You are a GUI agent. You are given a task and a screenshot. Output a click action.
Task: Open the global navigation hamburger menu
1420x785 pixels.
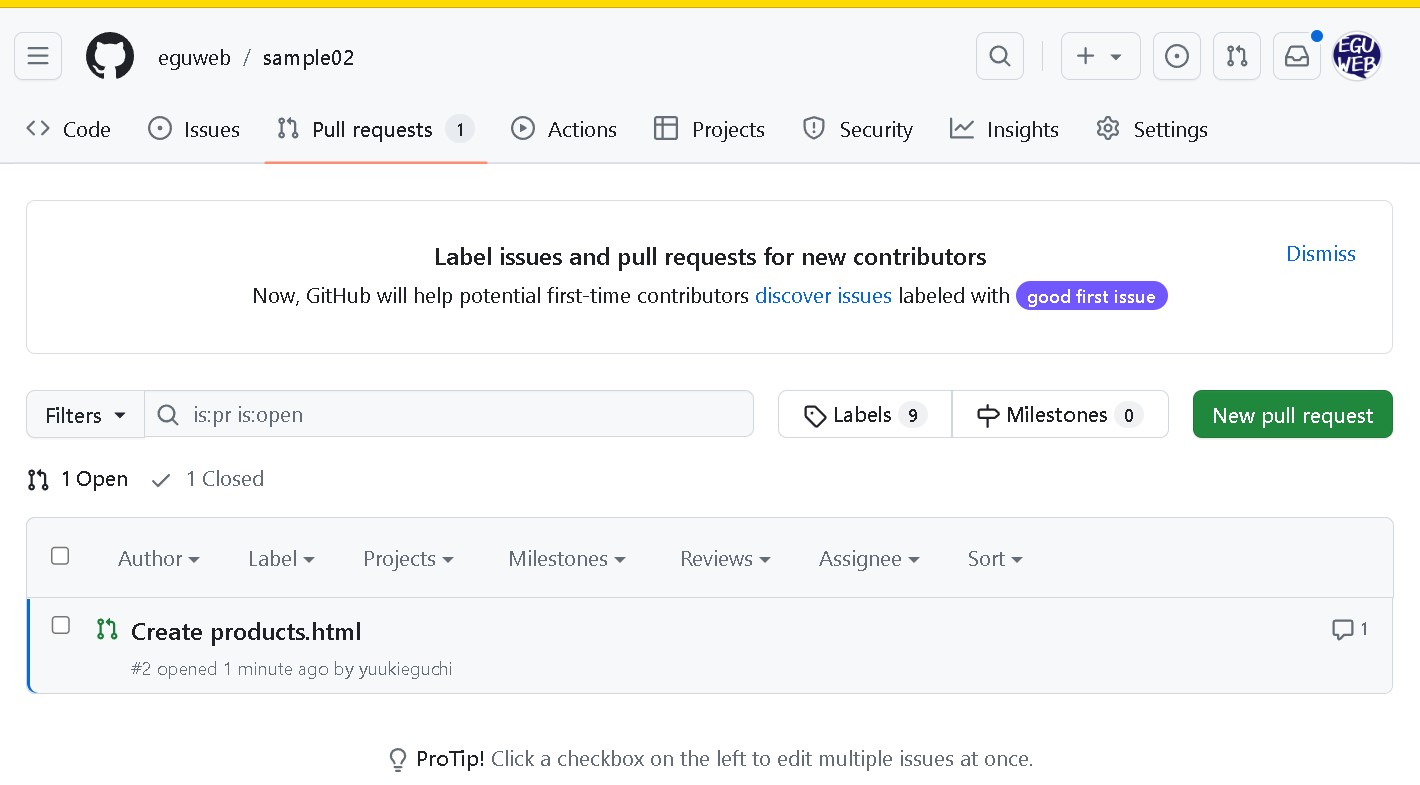point(37,56)
